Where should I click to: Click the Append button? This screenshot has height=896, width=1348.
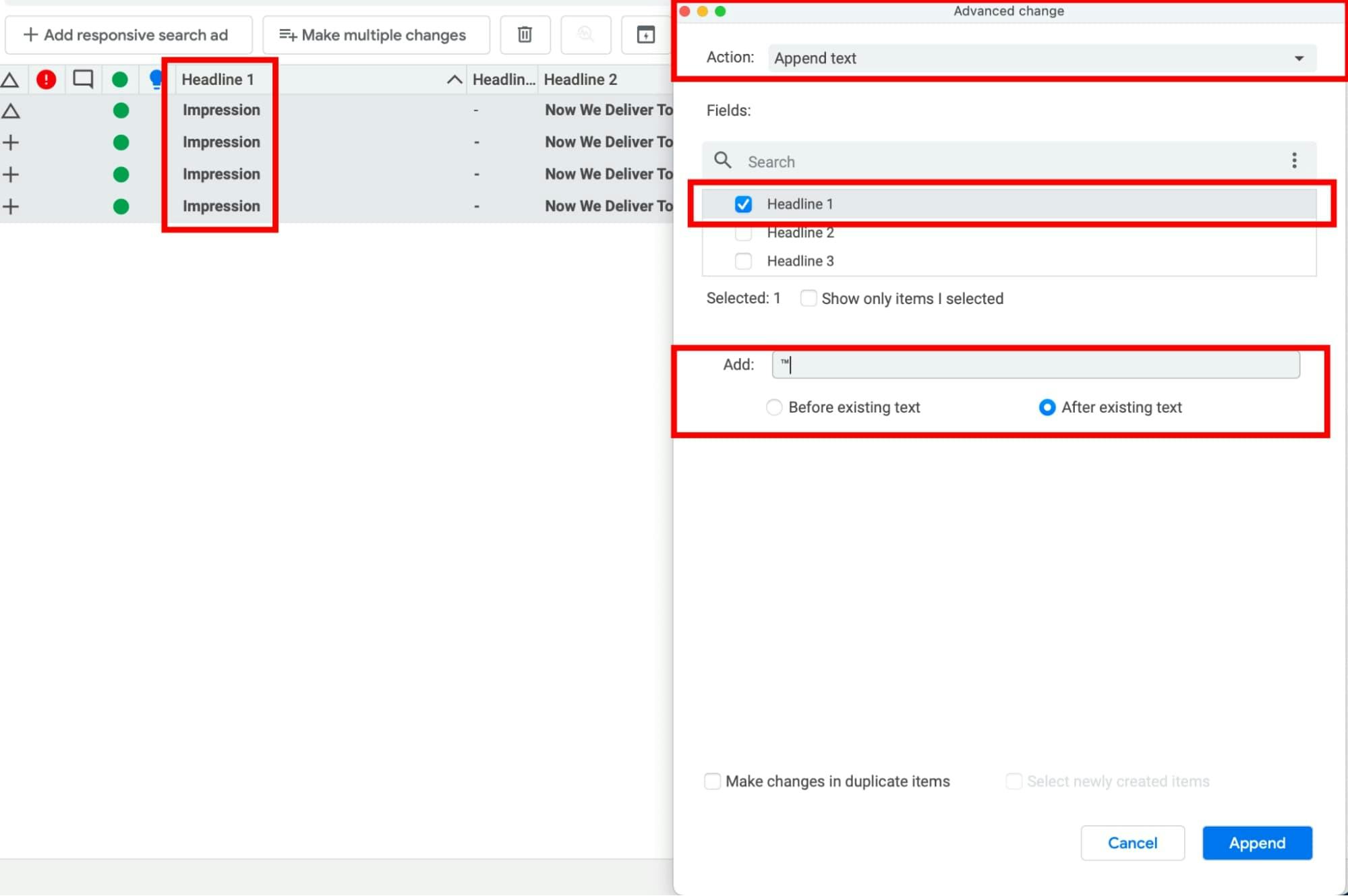coord(1256,843)
